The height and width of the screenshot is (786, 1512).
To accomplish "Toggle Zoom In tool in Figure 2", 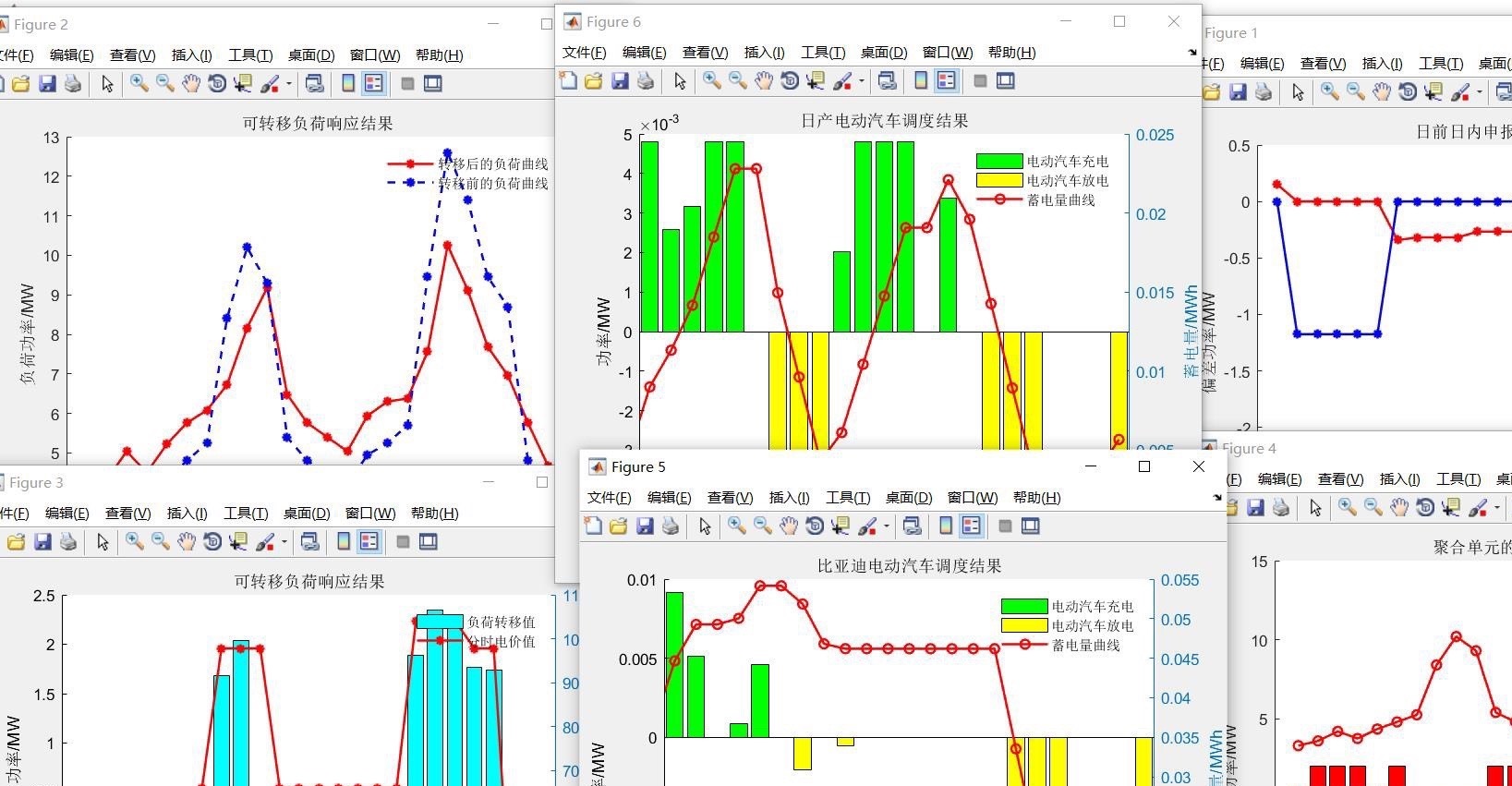I will point(139,84).
